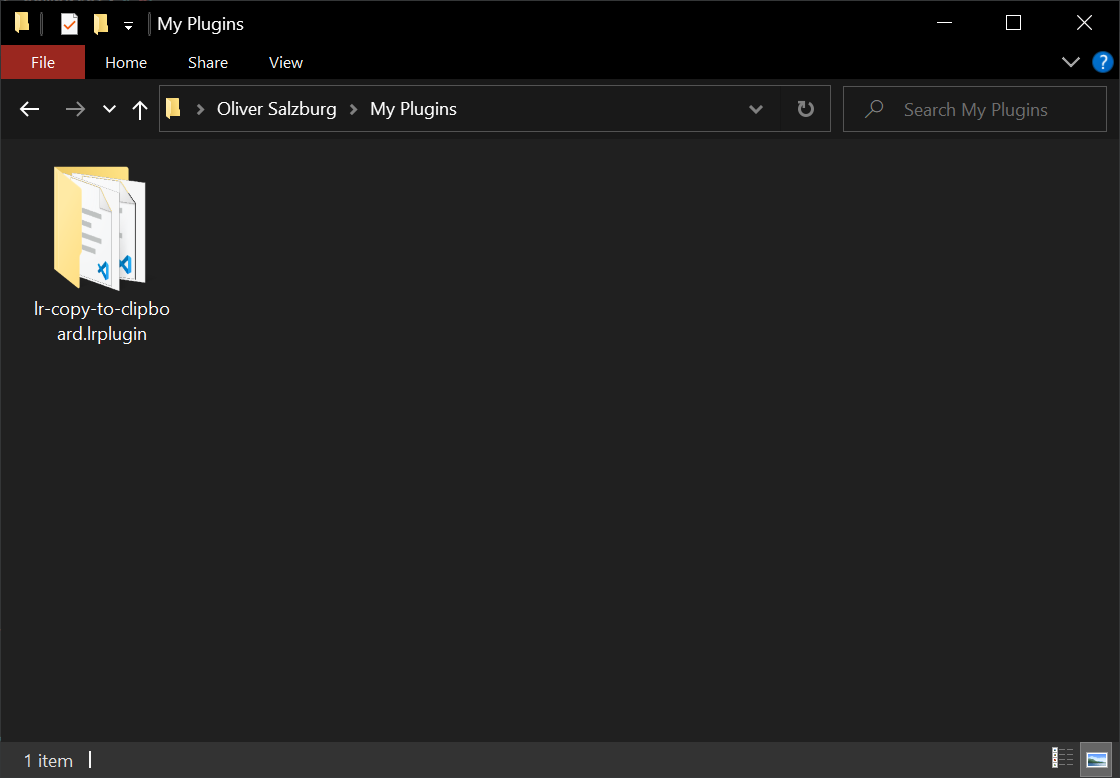Refresh the My Plugins folder
Image resolution: width=1120 pixels, height=778 pixels.
pyautogui.click(x=806, y=109)
